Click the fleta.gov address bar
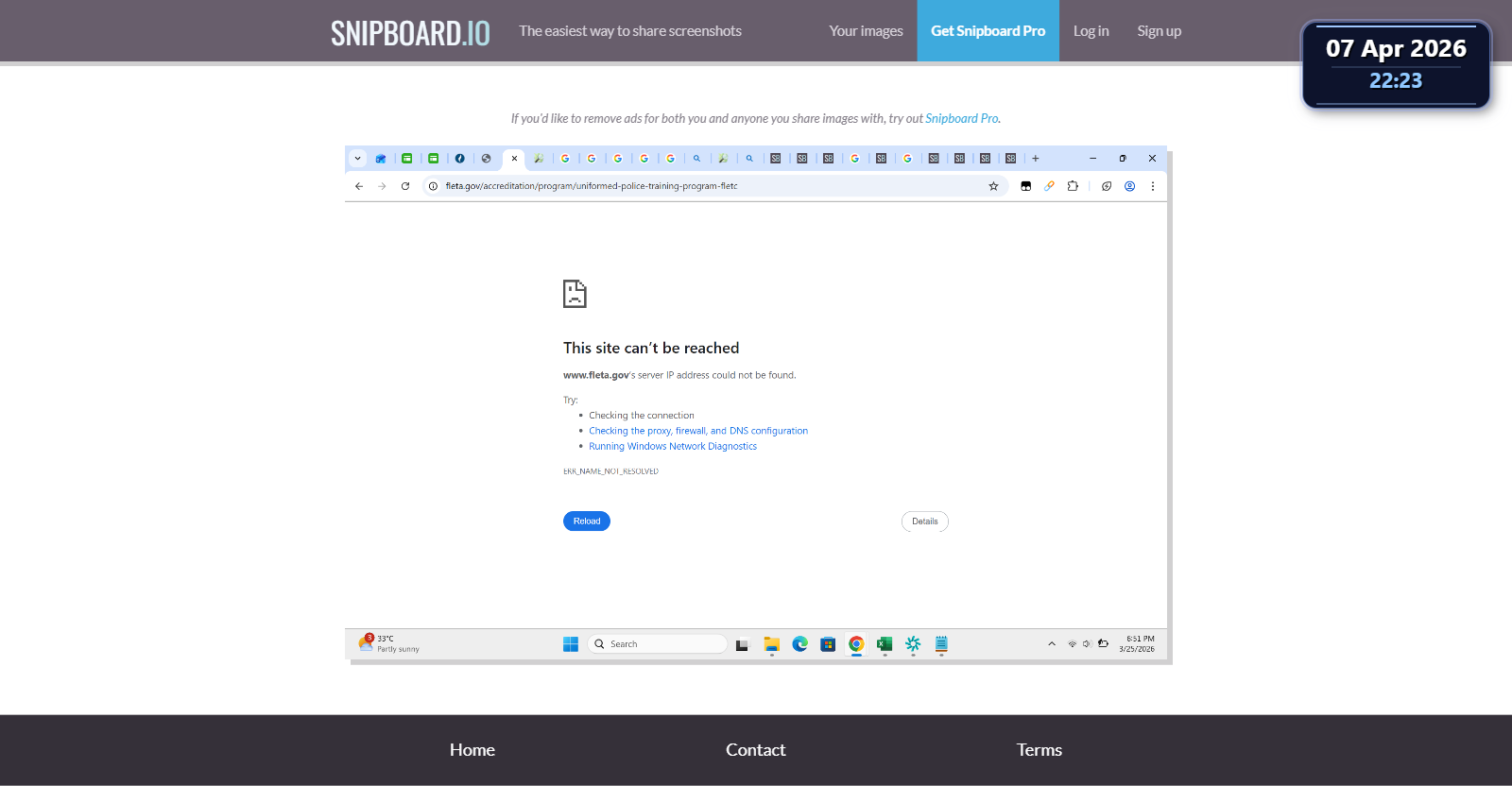1512x786 pixels. pyautogui.click(x=714, y=186)
